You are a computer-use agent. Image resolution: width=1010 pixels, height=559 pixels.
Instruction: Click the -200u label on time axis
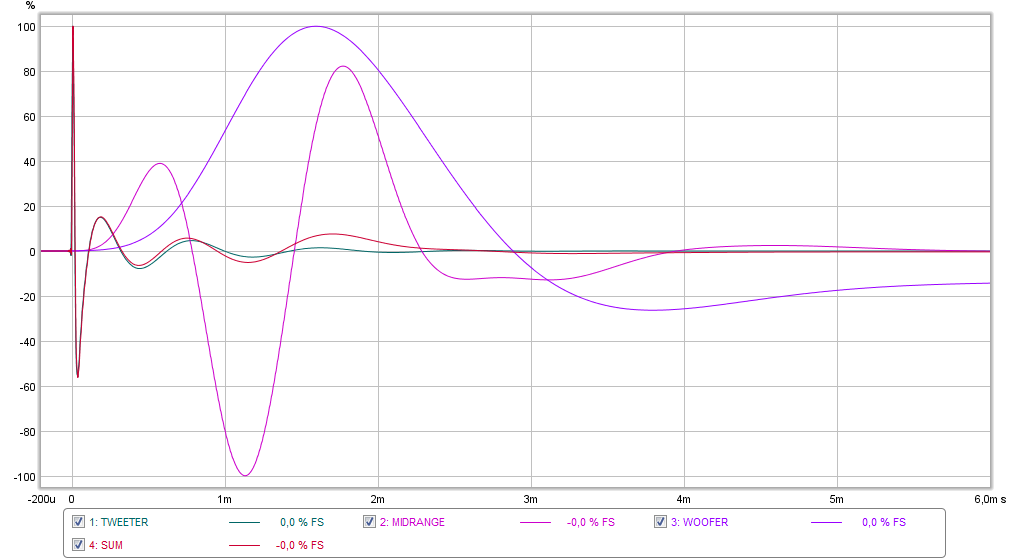[42, 499]
